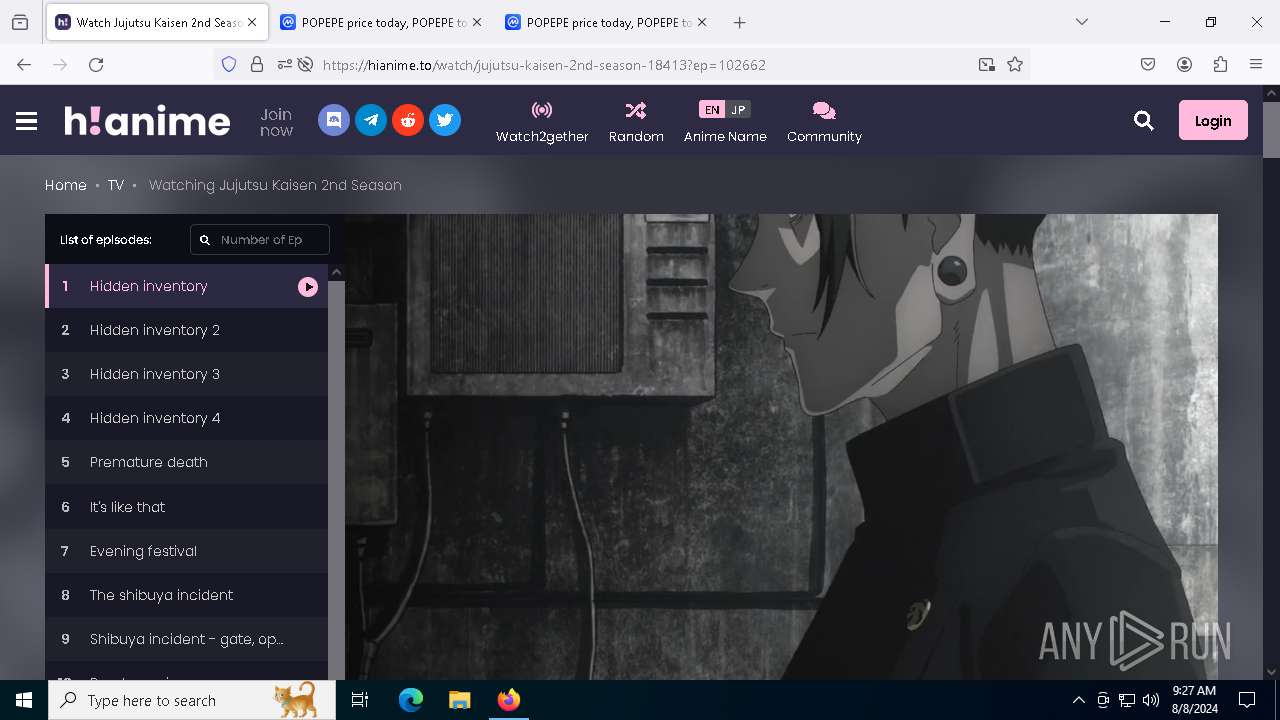Pick a Random anime
This screenshot has width=1280, height=720.
[636, 122]
